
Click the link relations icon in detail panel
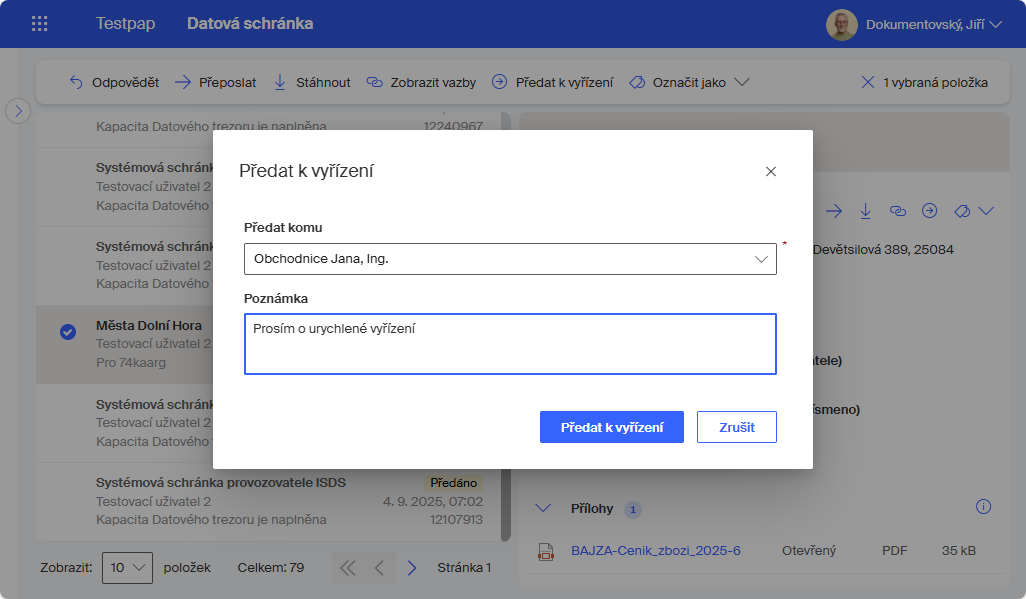(897, 211)
